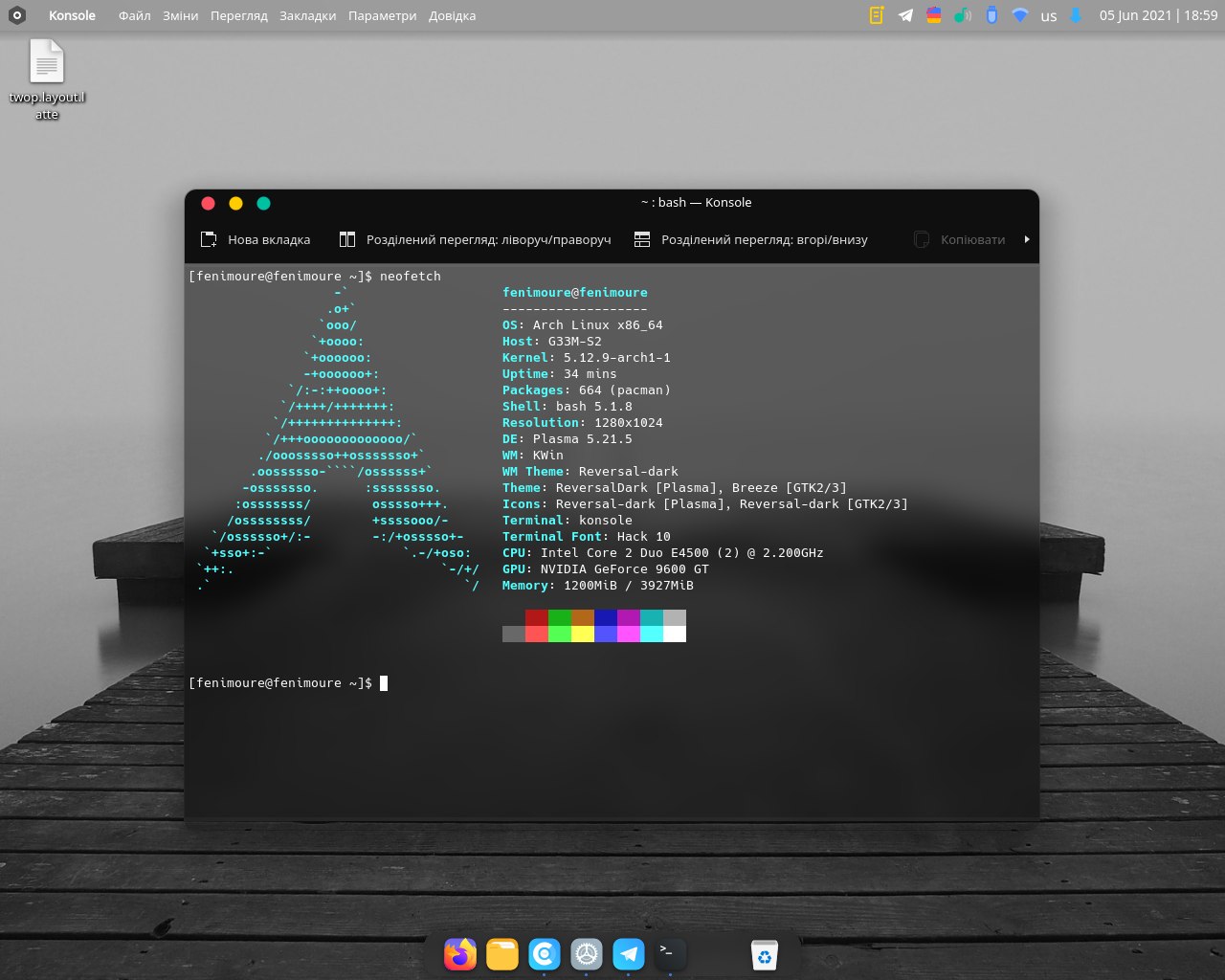Viewport: 1225px width, 980px height.
Task: Open the Закладки menu
Action: coord(308,15)
